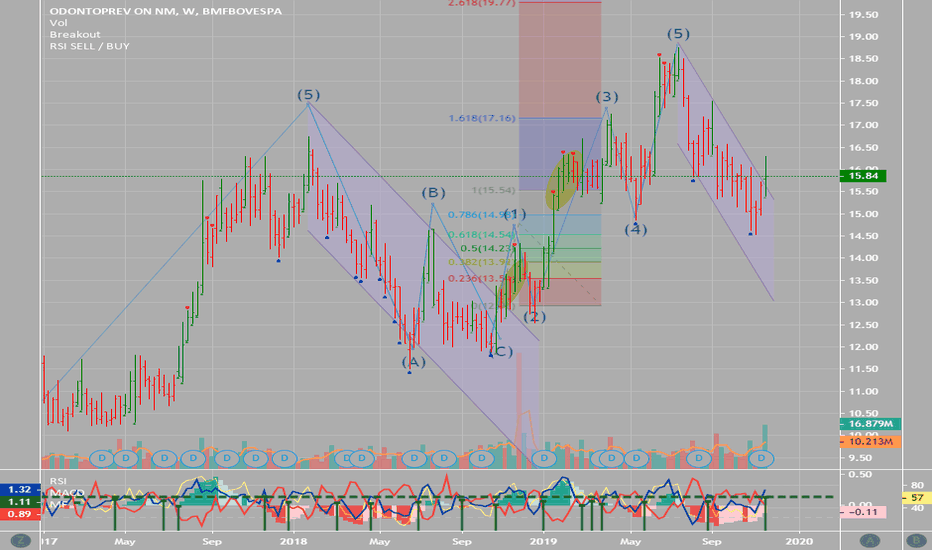Click the B icon in bottom-right corner
The image size is (932, 550).
[x=915, y=540]
